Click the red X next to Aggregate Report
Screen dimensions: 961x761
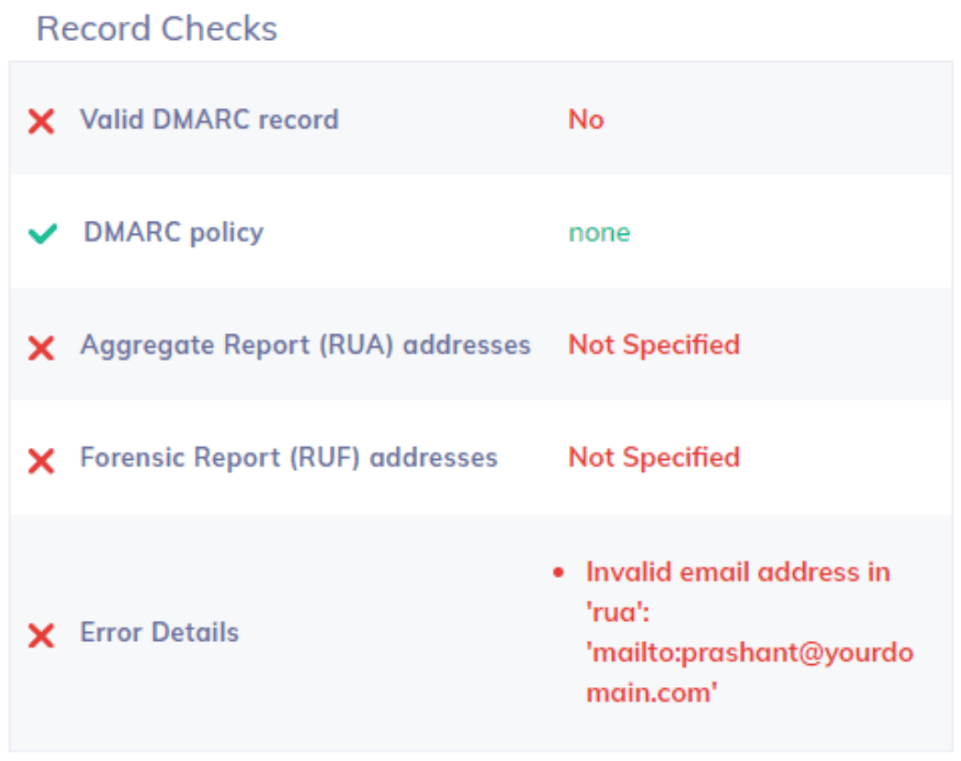[41, 348]
